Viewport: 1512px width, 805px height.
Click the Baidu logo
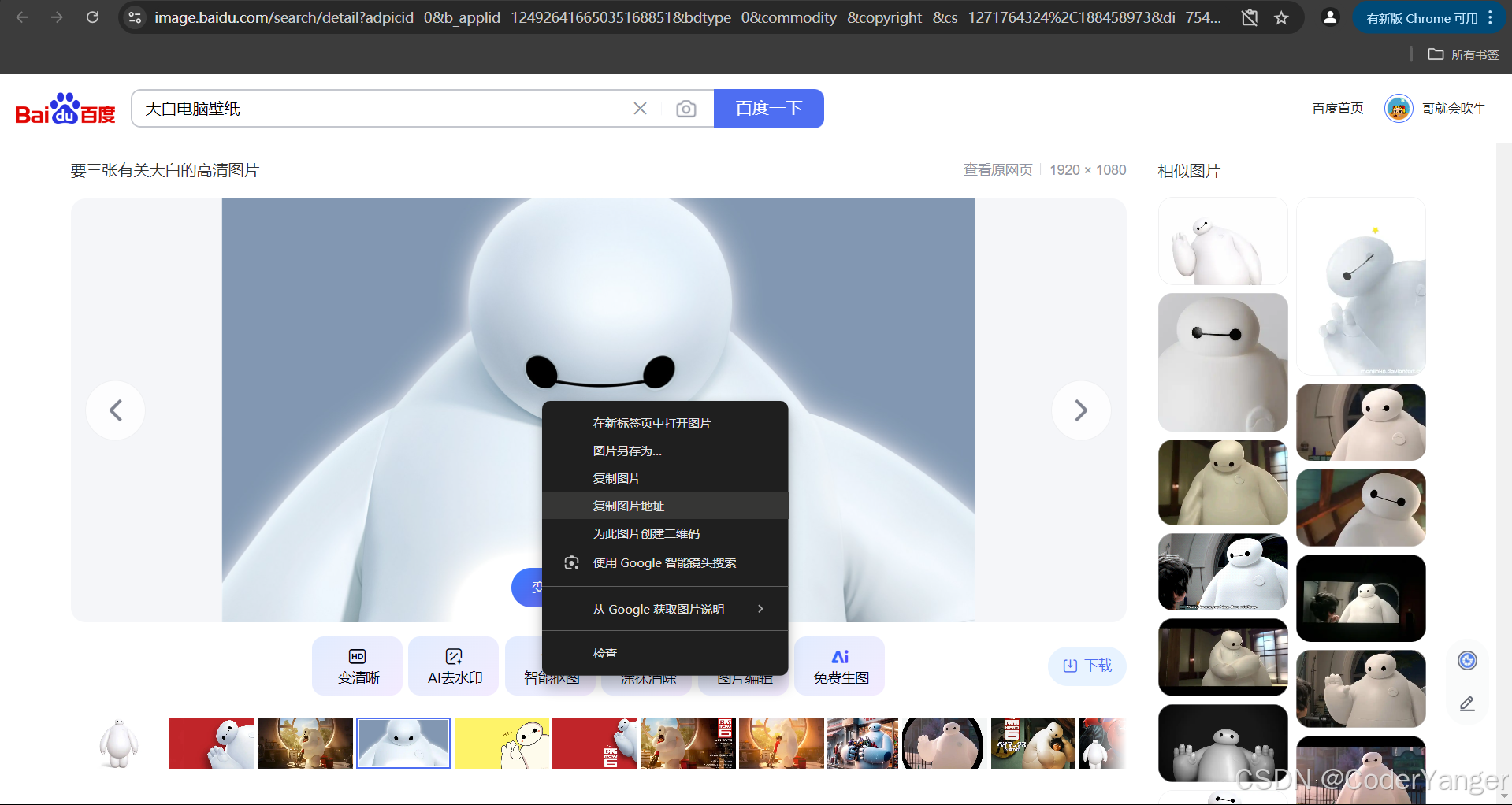(x=65, y=109)
